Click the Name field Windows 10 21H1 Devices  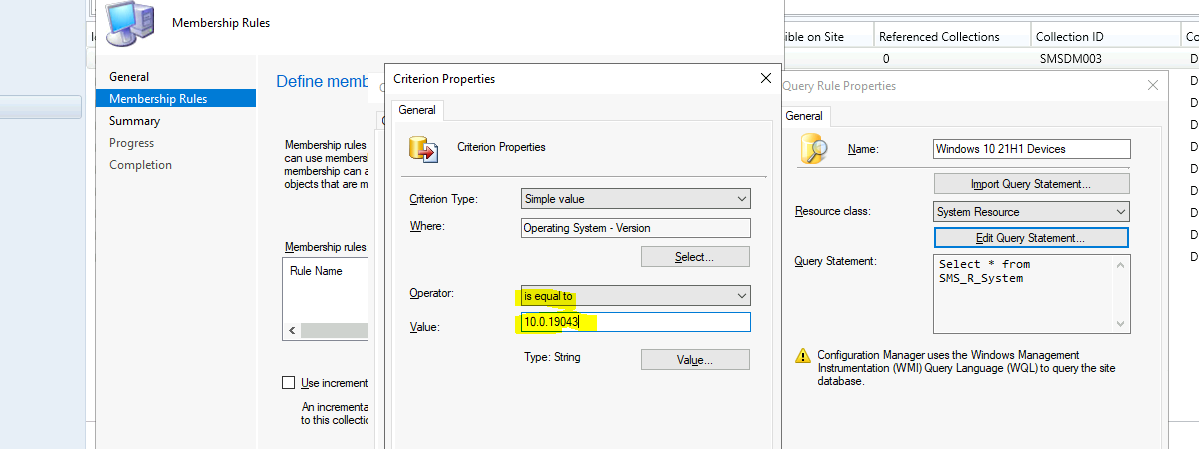[x=1032, y=148]
